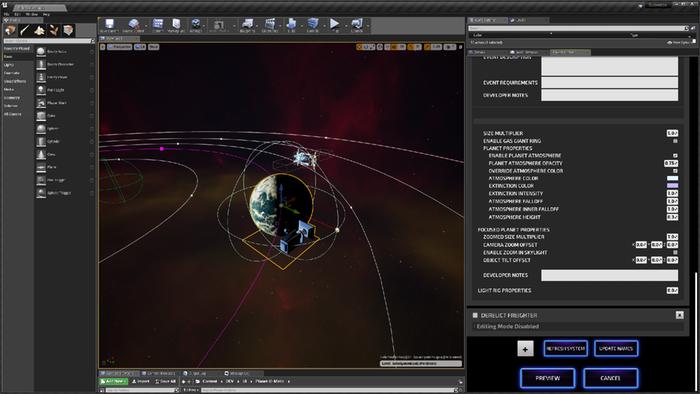Toggle Enable Zoom In Skylight checkbox
This screenshot has height=394, width=700.
pyautogui.click(x=675, y=253)
